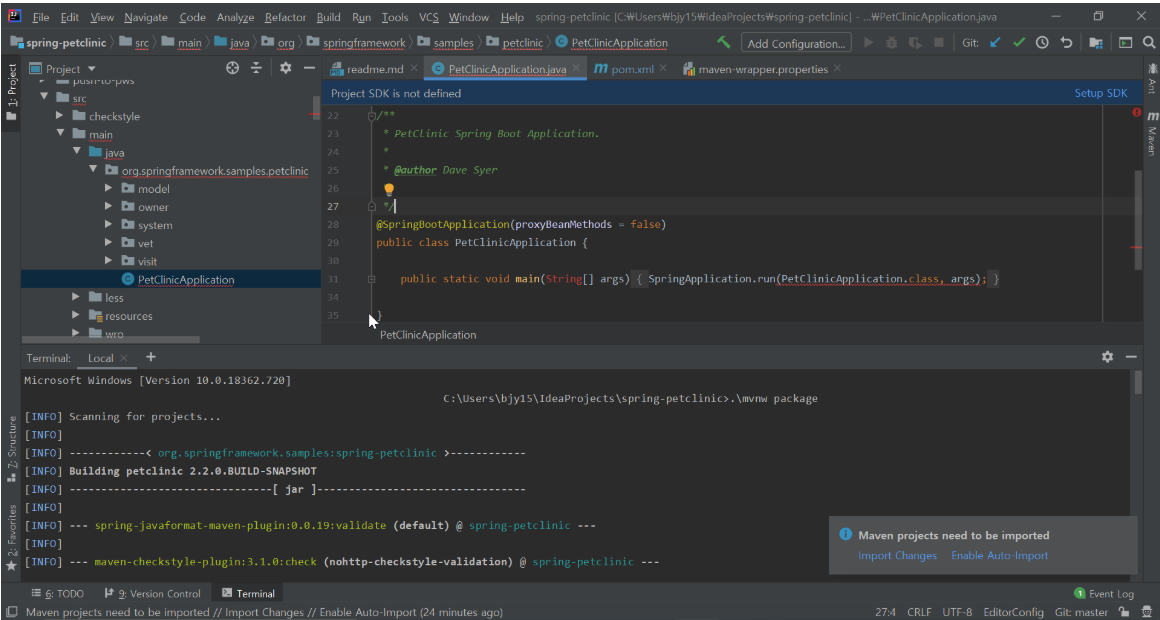Click the Collapse All icon in Project panel
The height and width of the screenshot is (620, 1160).
coord(256,68)
